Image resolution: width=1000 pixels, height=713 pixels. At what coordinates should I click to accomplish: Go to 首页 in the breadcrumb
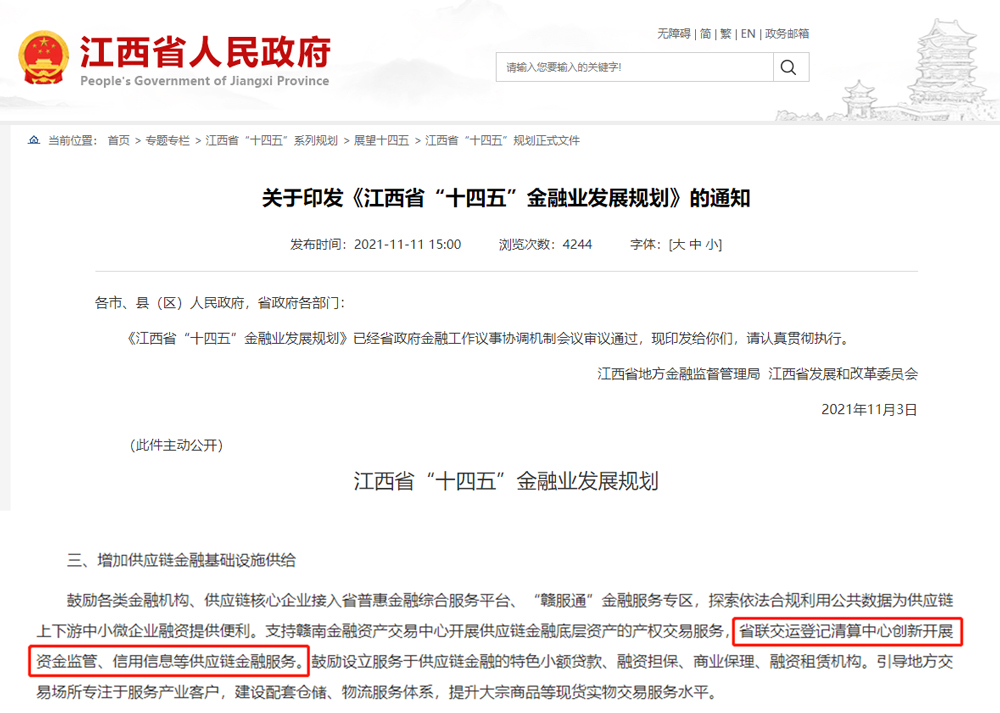(x=118, y=141)
